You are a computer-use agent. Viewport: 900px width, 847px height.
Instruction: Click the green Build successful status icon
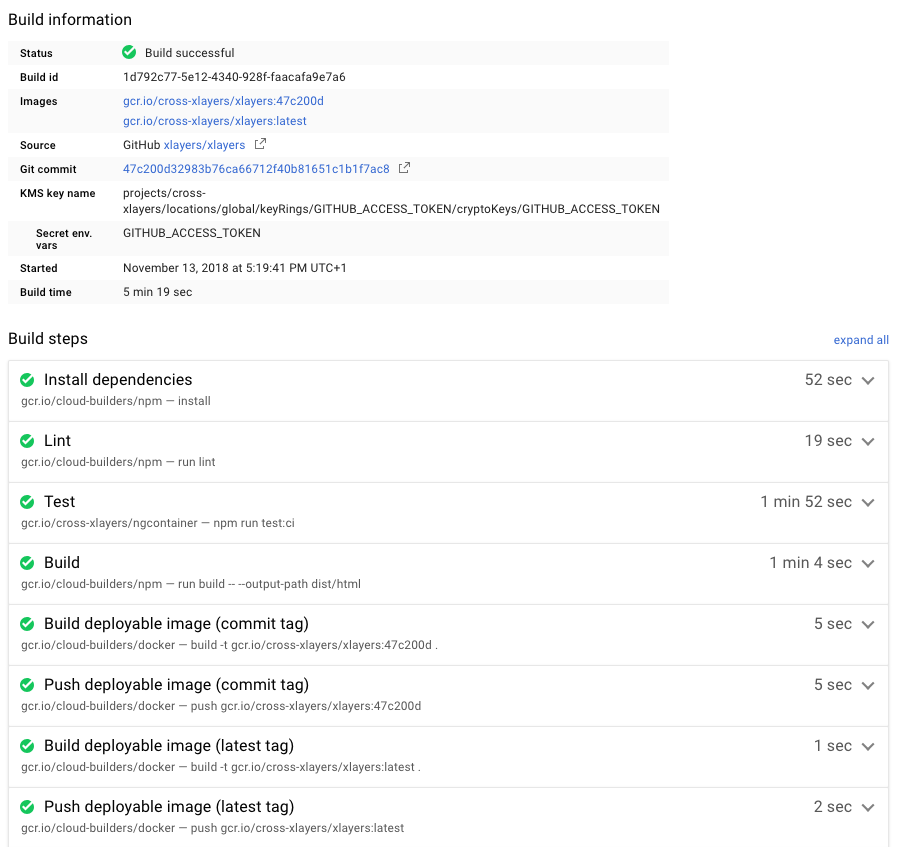pos(129,52)
